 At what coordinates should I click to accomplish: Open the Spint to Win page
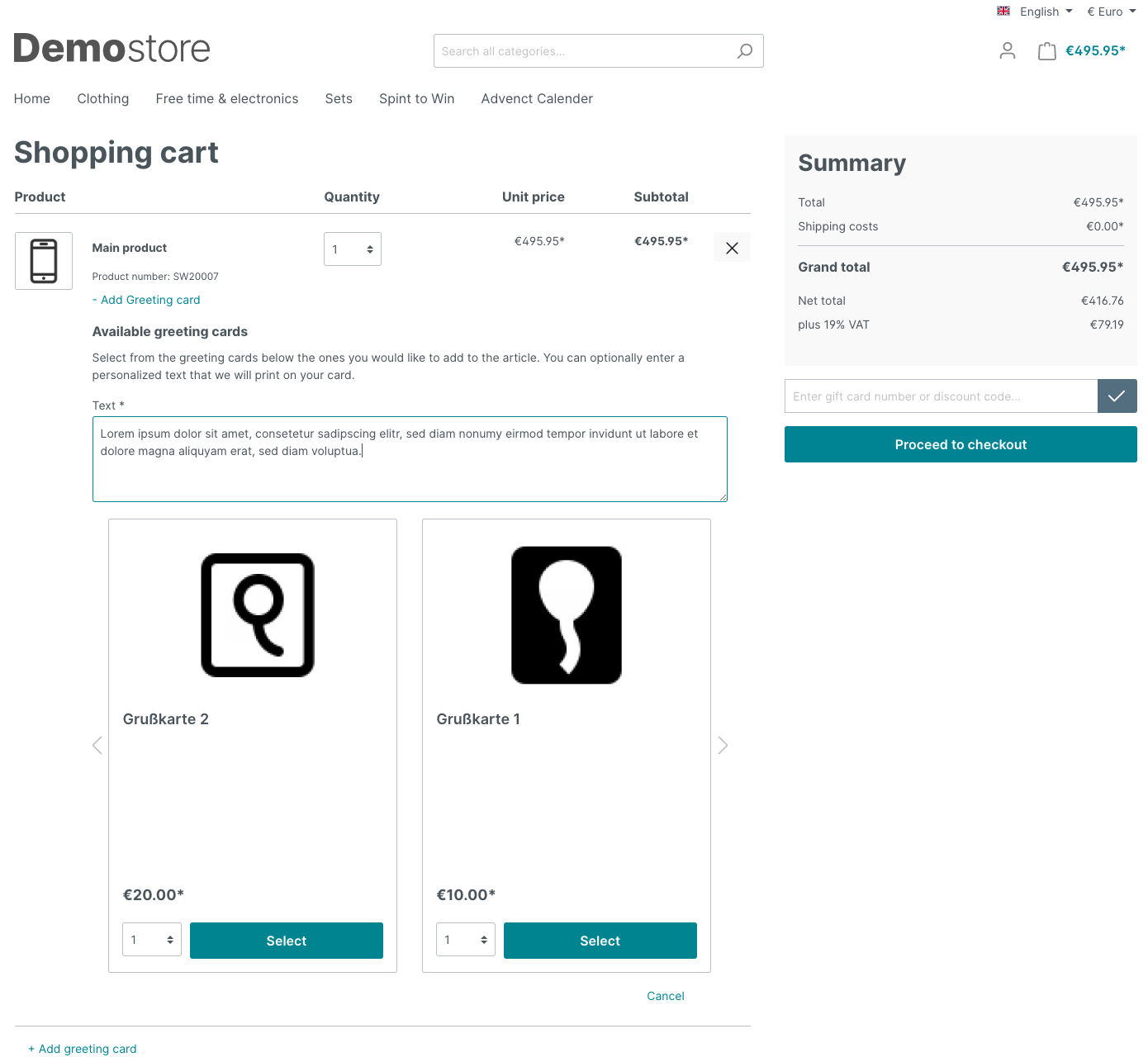pyautogui.click(x=417, y=99)
